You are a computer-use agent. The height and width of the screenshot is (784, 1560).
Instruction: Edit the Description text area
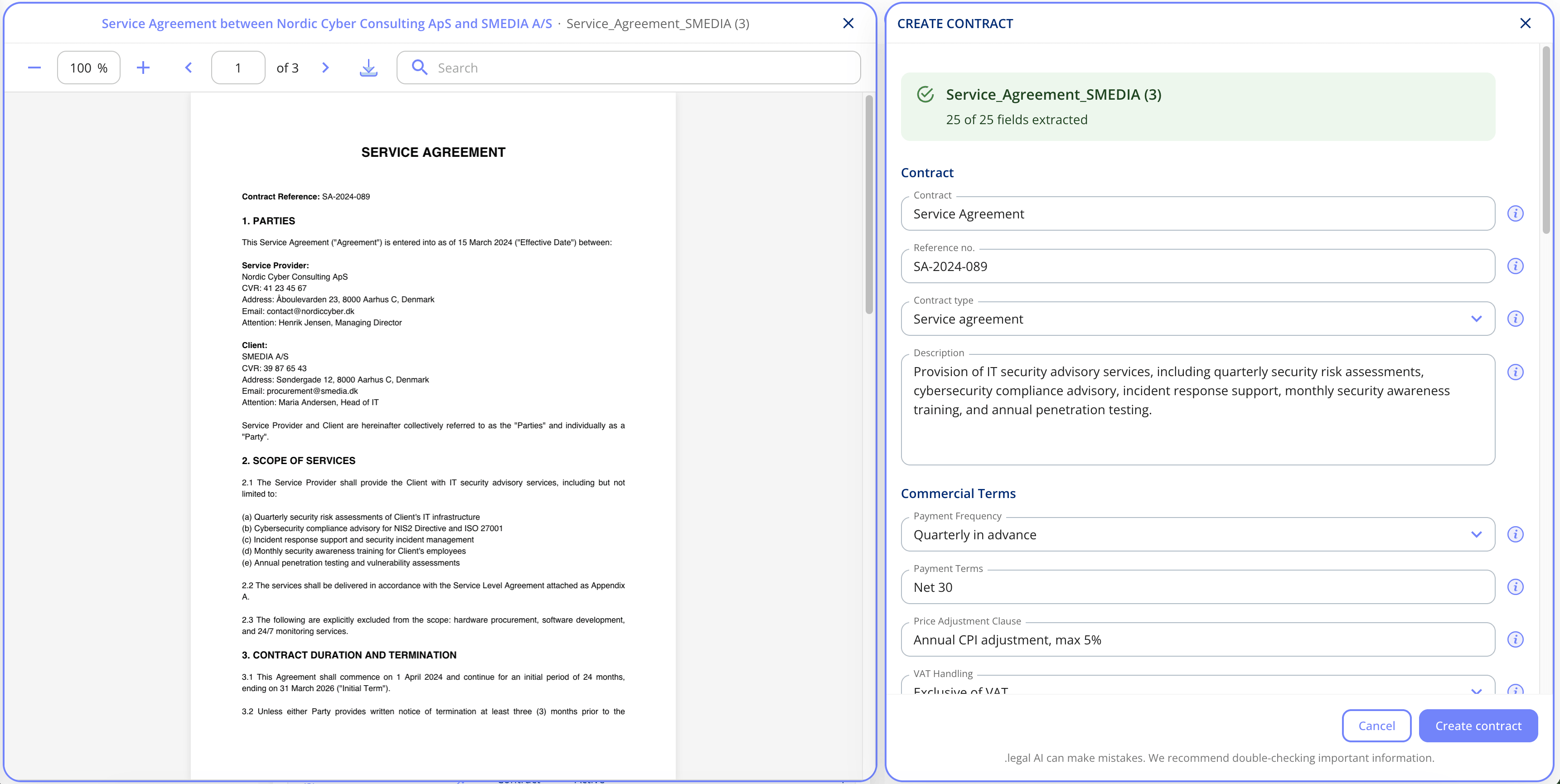[1197, 410]
